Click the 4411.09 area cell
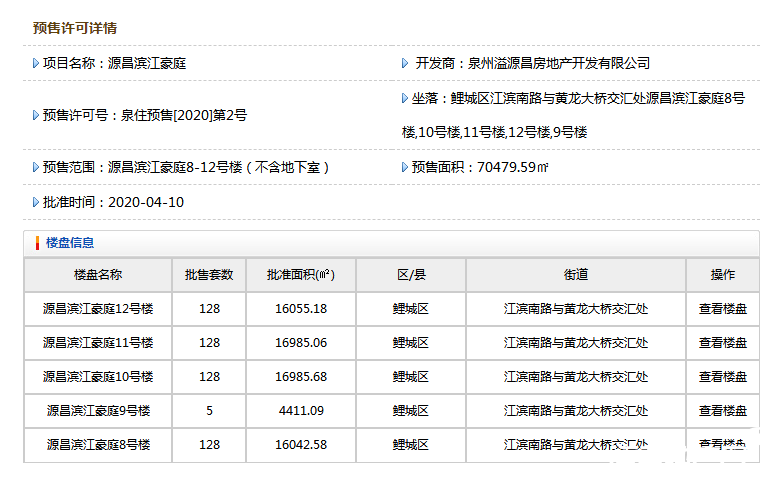Viewport: 774px width, 482px height. [x=300, y=411]
